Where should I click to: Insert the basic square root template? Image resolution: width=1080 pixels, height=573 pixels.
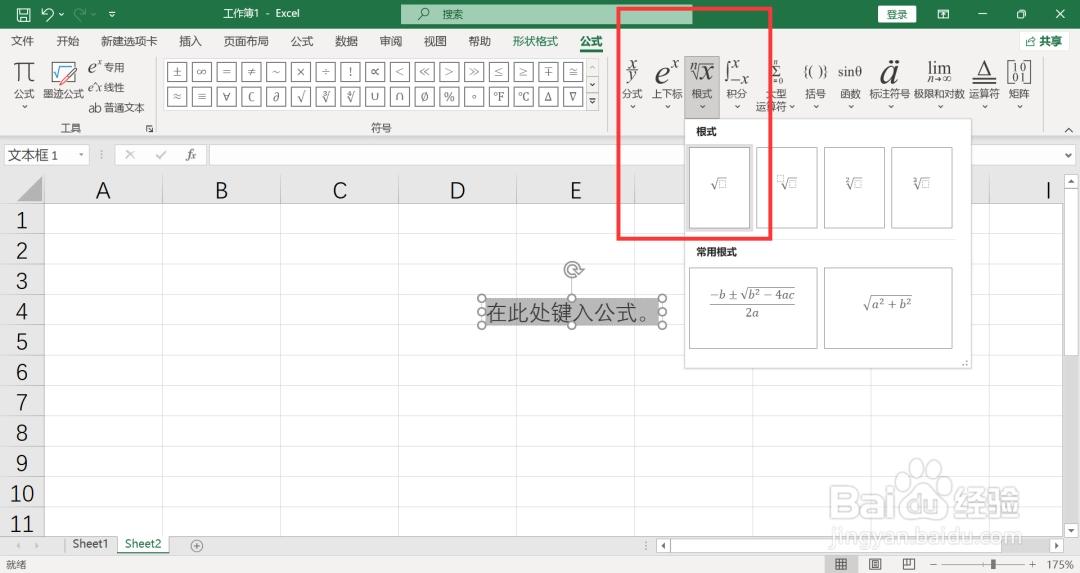click(x=719, y=187)
